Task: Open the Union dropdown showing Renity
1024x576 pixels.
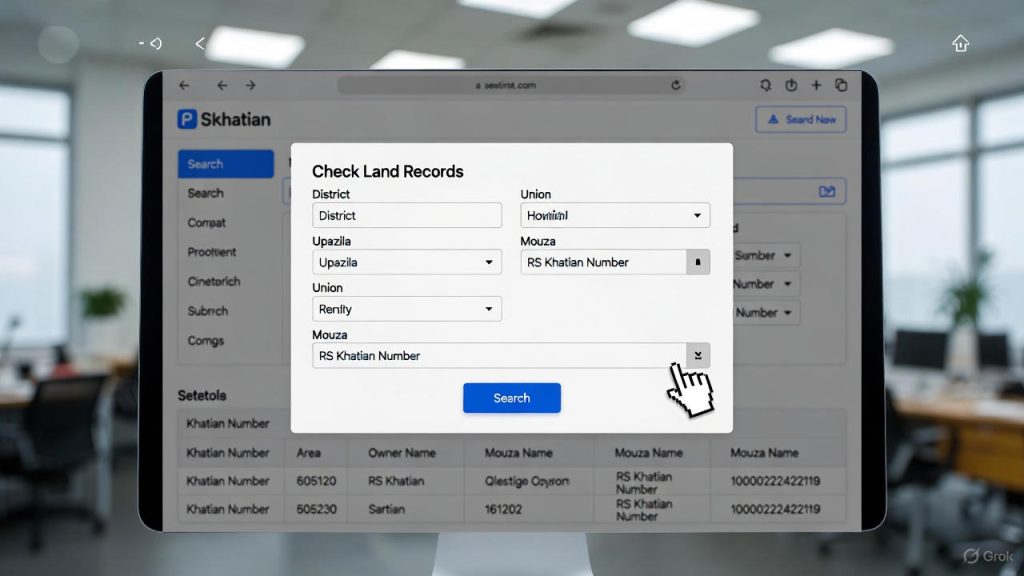Action: (406, 309)
